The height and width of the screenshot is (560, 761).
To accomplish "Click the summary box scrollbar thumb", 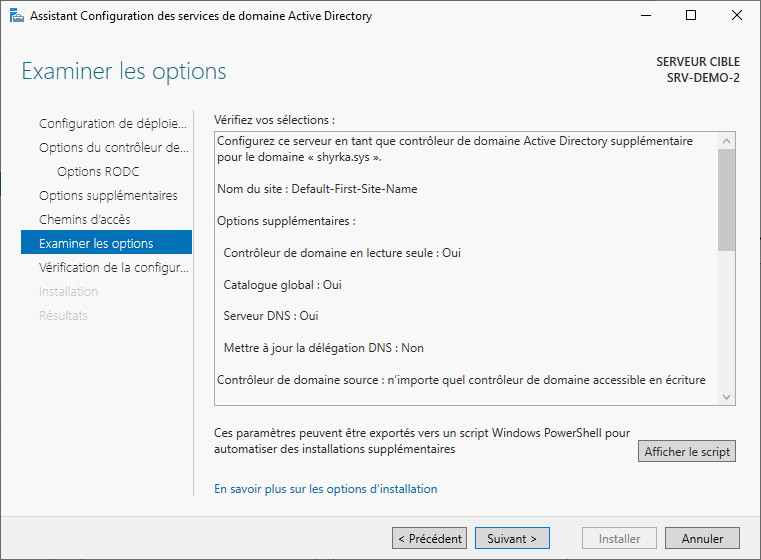I will click(726, 200).
